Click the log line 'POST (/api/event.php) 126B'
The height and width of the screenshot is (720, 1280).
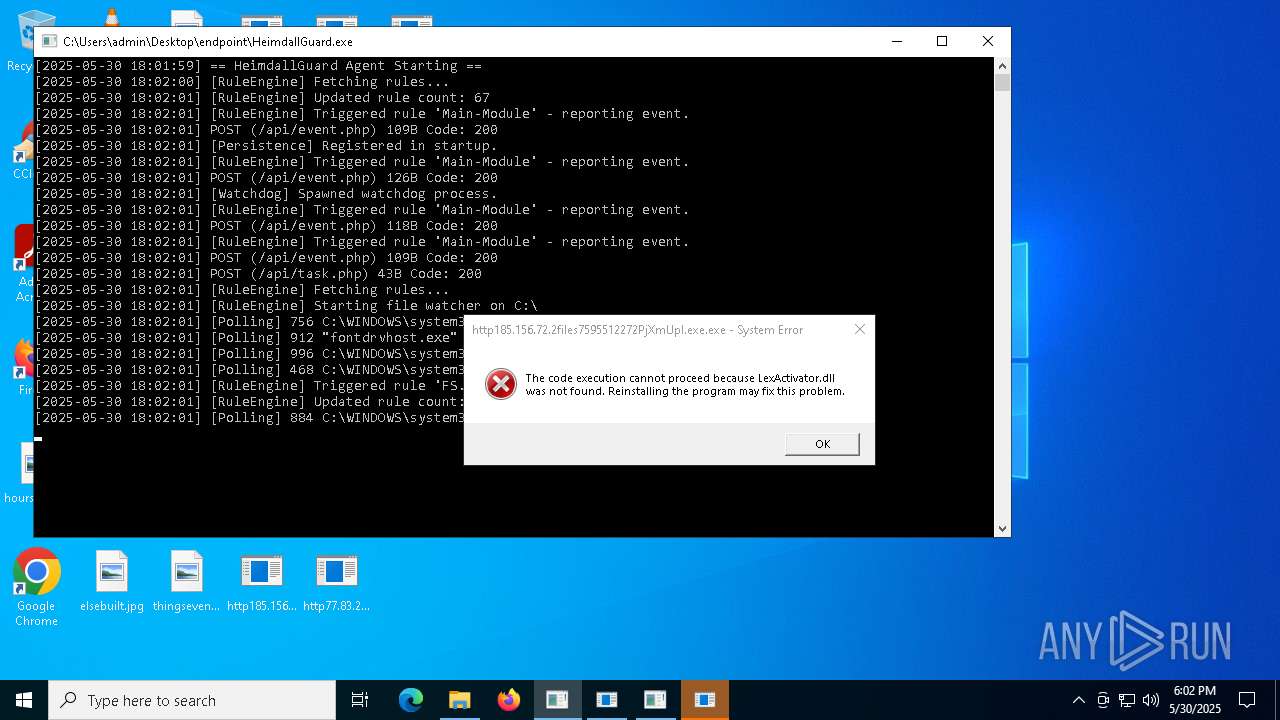pos(266,178)
